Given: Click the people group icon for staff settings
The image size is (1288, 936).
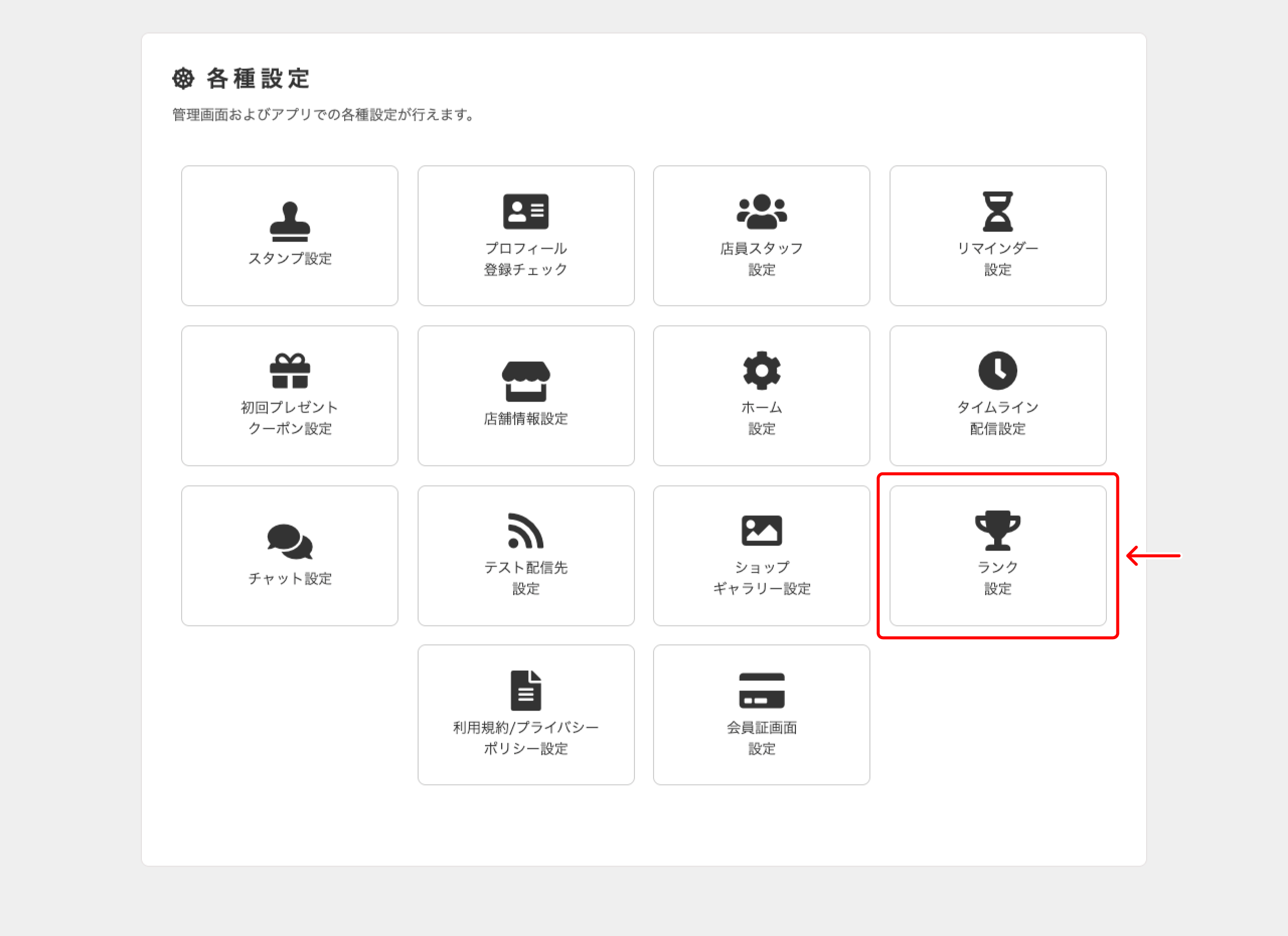Looking at the screenshot, I should (x=762, y=211).
